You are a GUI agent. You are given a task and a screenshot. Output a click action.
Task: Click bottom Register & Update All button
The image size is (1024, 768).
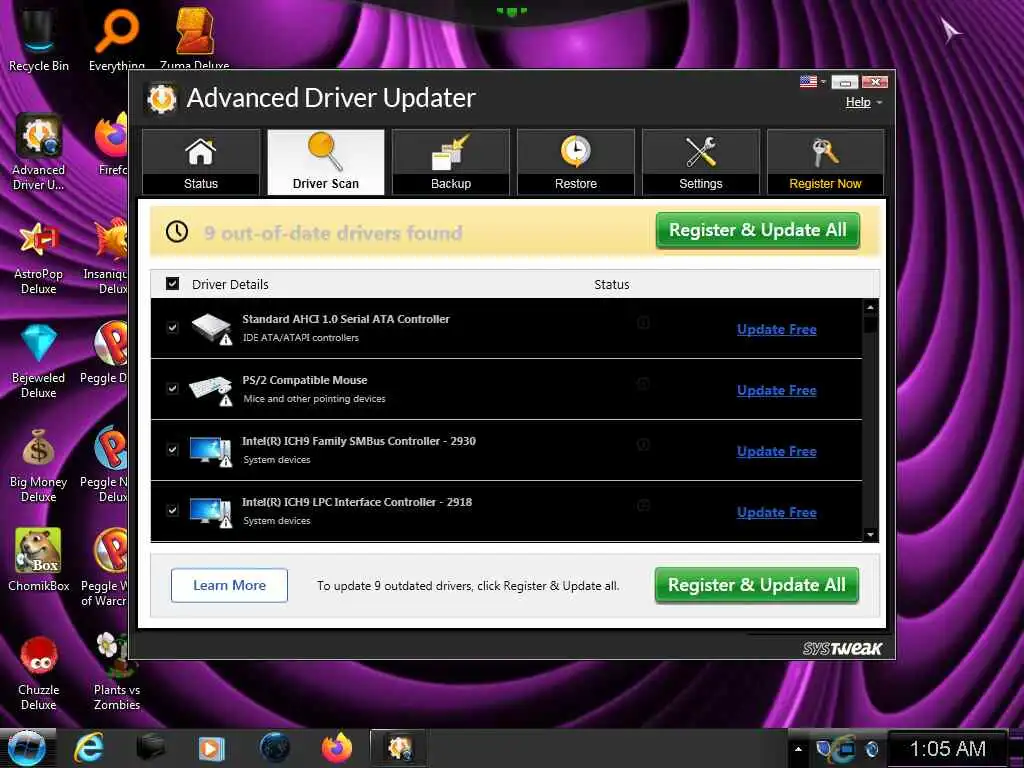pyautogui.click(x=756, y=585)
